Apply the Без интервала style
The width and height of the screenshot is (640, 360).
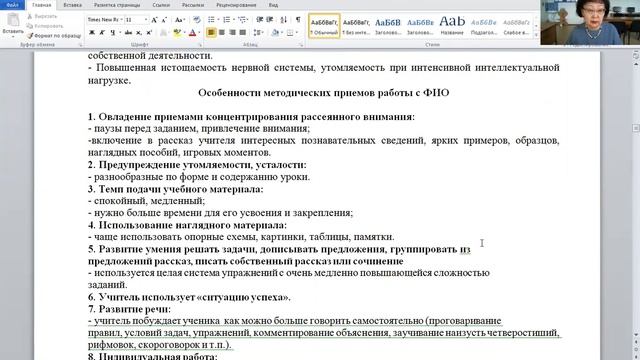pos(356,26)
